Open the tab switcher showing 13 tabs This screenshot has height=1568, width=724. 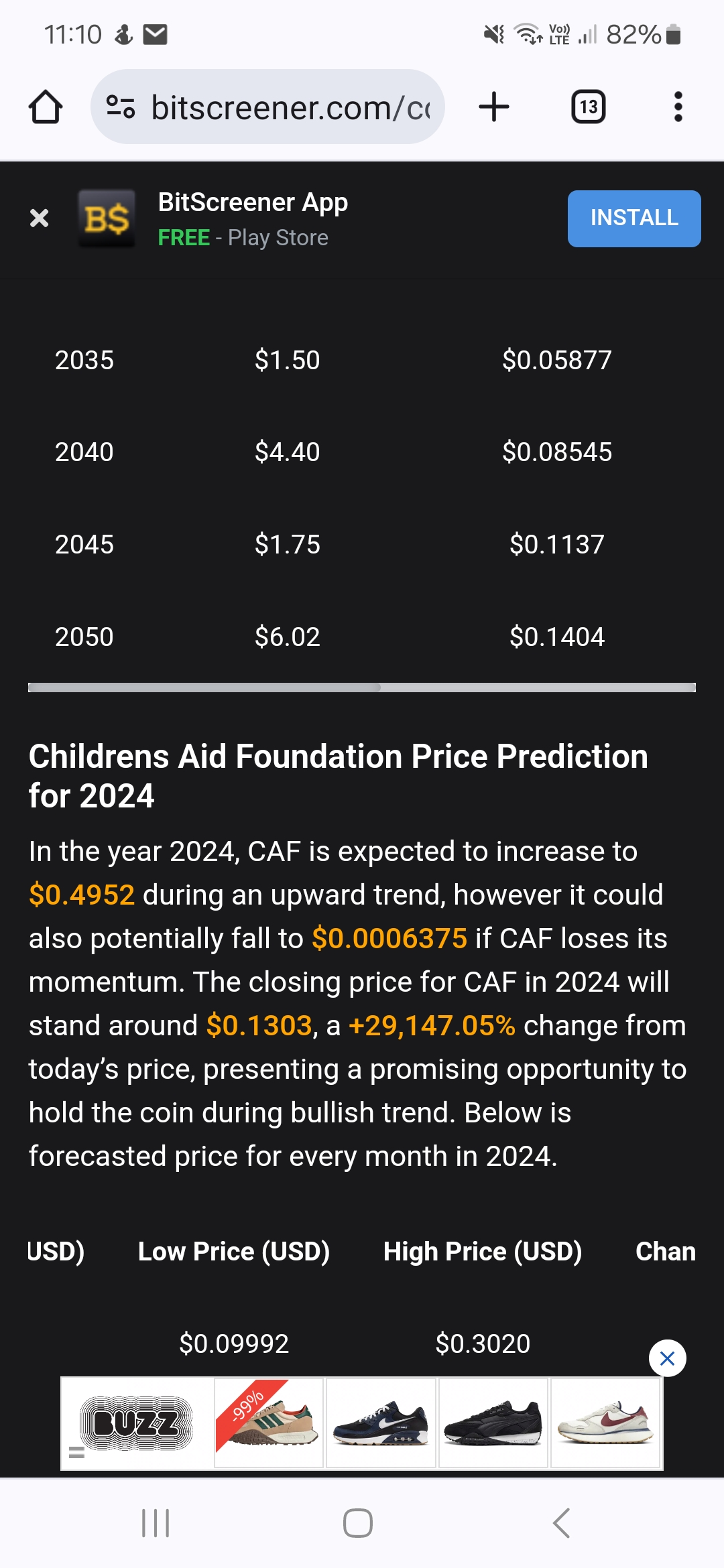click(588, 107)
